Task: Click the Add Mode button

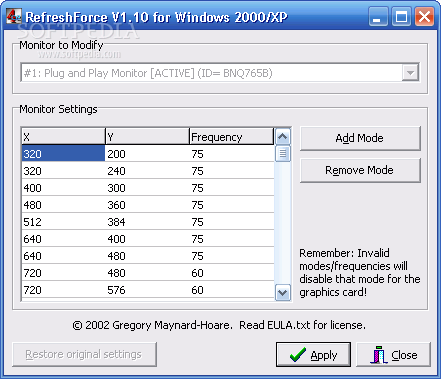Action: [x=360, y=138]
